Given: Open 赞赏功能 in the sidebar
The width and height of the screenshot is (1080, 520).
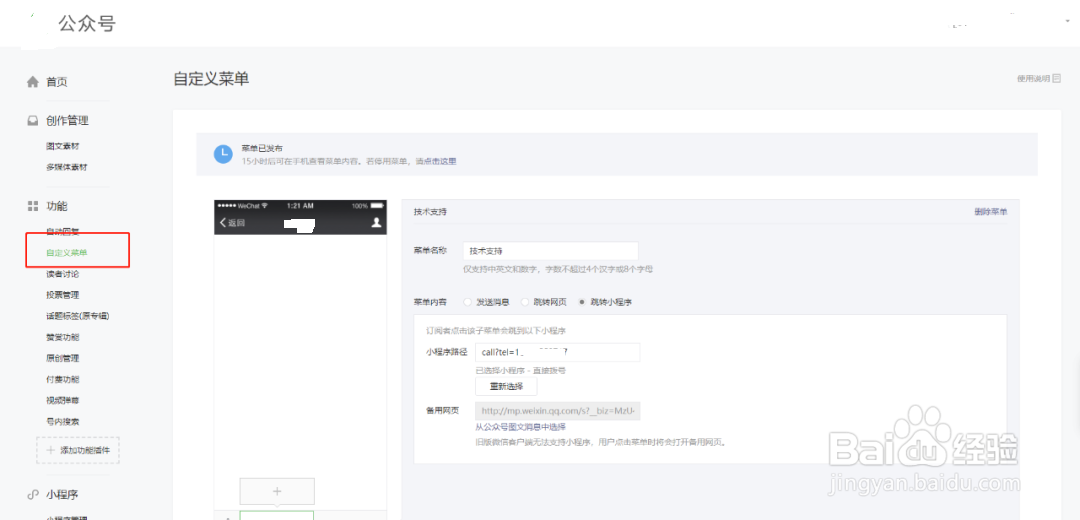Looking at the screenshot, I should tap(62, 337).
